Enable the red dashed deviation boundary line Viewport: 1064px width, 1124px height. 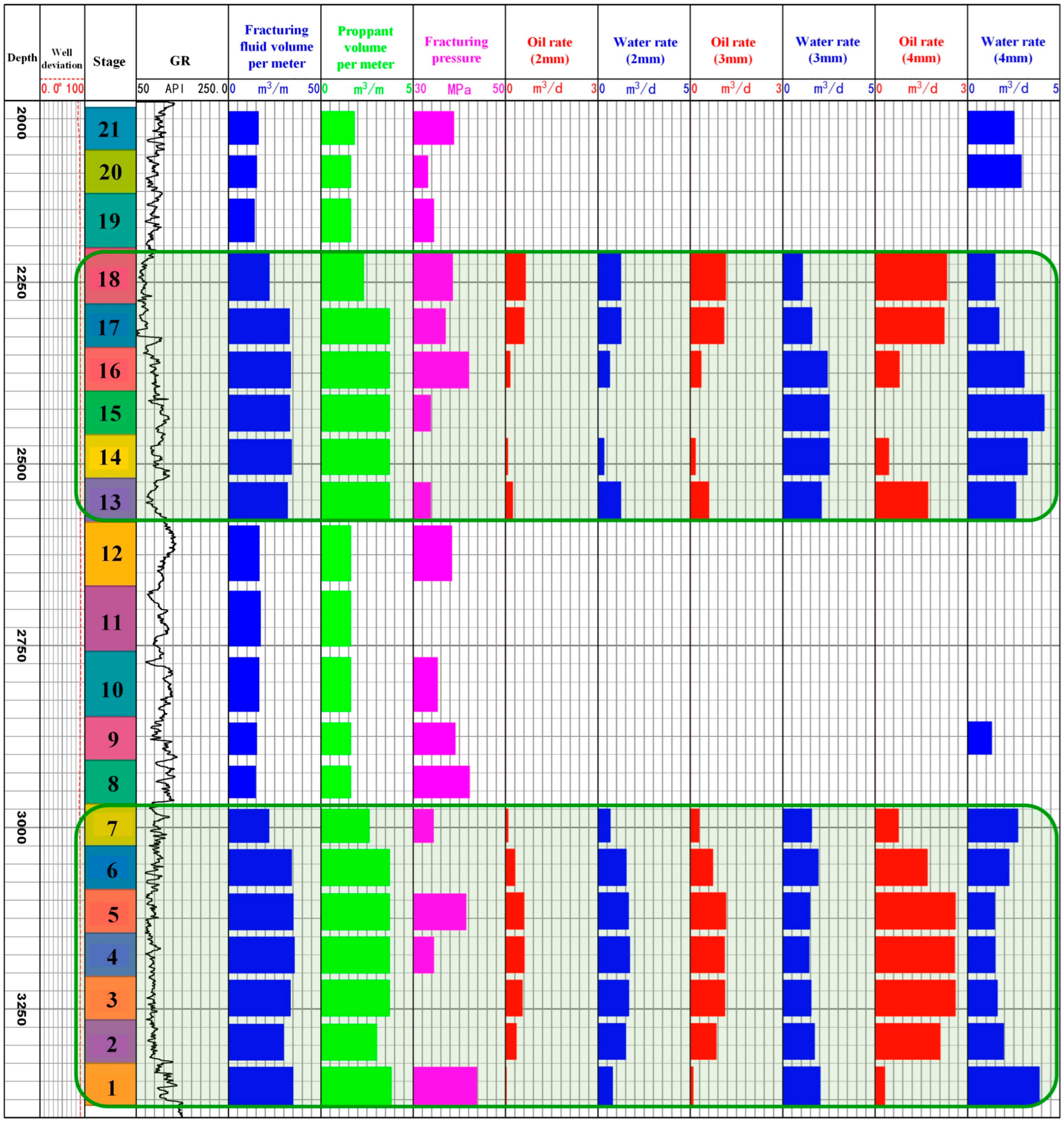(x=79, y=397)
